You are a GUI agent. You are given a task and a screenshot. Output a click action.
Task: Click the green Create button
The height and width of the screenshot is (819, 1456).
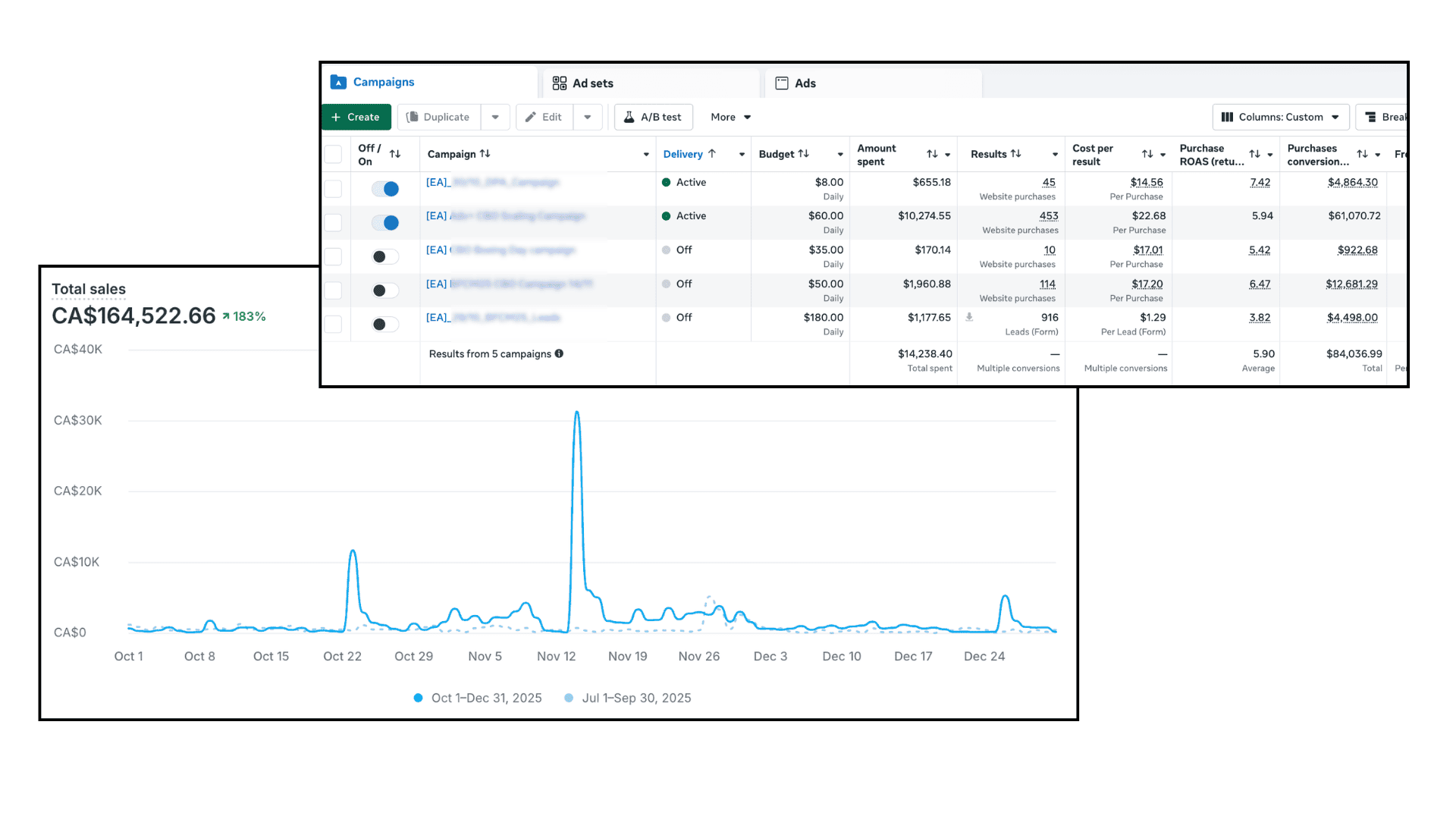click(356, 117)
